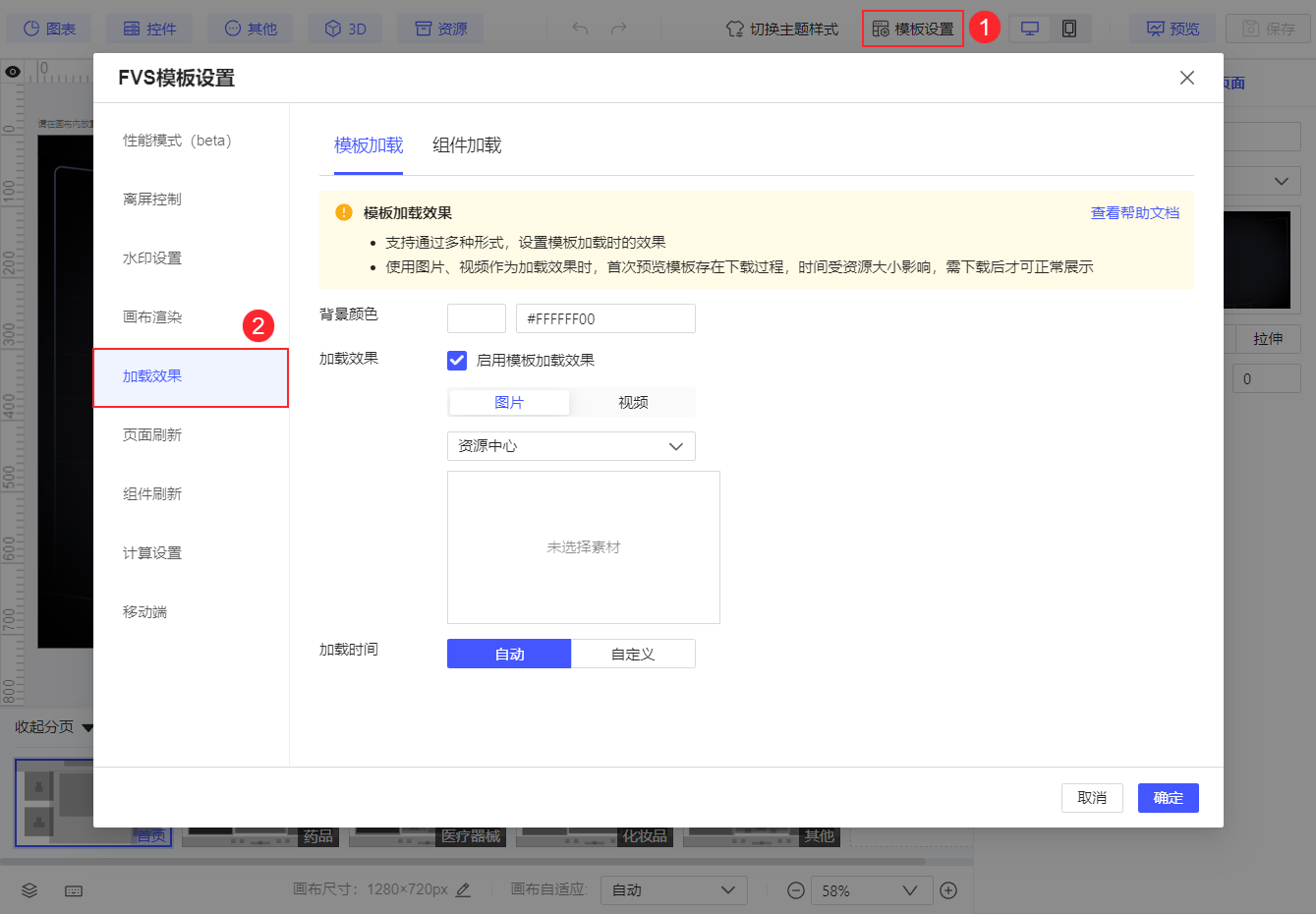Viewport: 1316px width, 914px height.
Task: Select the 药品 page thumbnail
Action: 260,836
